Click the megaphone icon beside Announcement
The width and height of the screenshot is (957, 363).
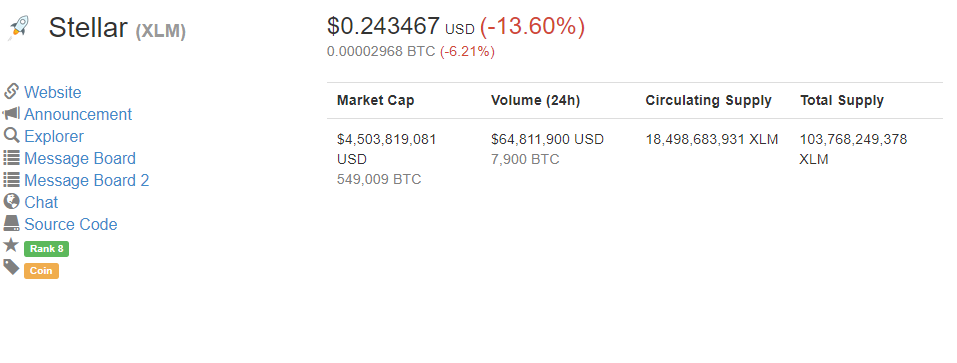[11, 113]
